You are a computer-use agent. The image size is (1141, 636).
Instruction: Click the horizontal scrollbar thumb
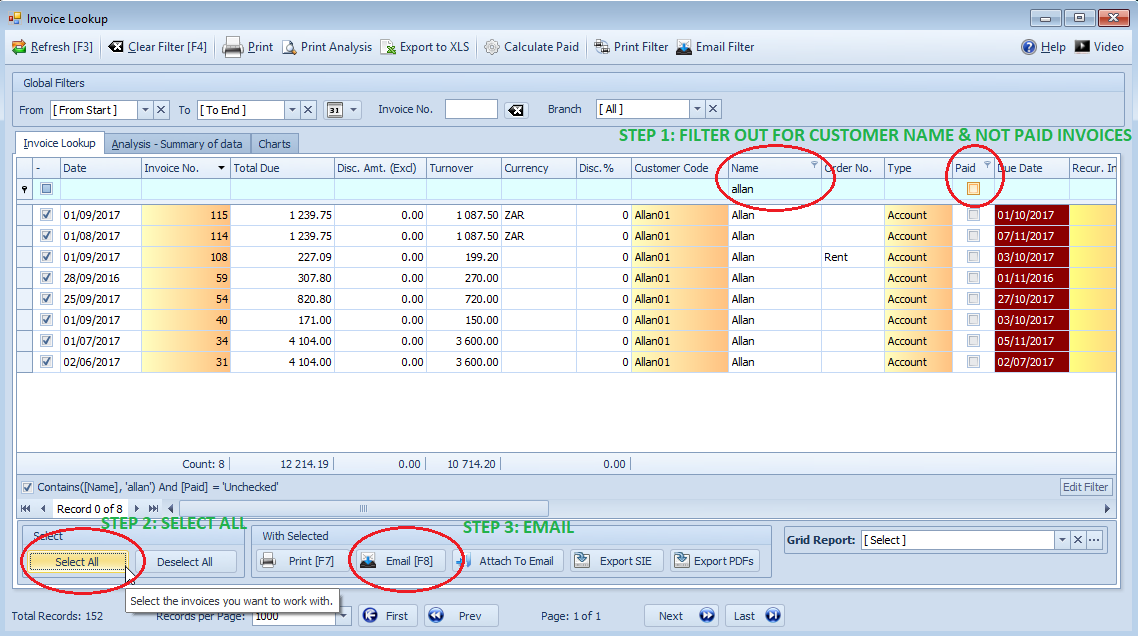coord(364,509)
